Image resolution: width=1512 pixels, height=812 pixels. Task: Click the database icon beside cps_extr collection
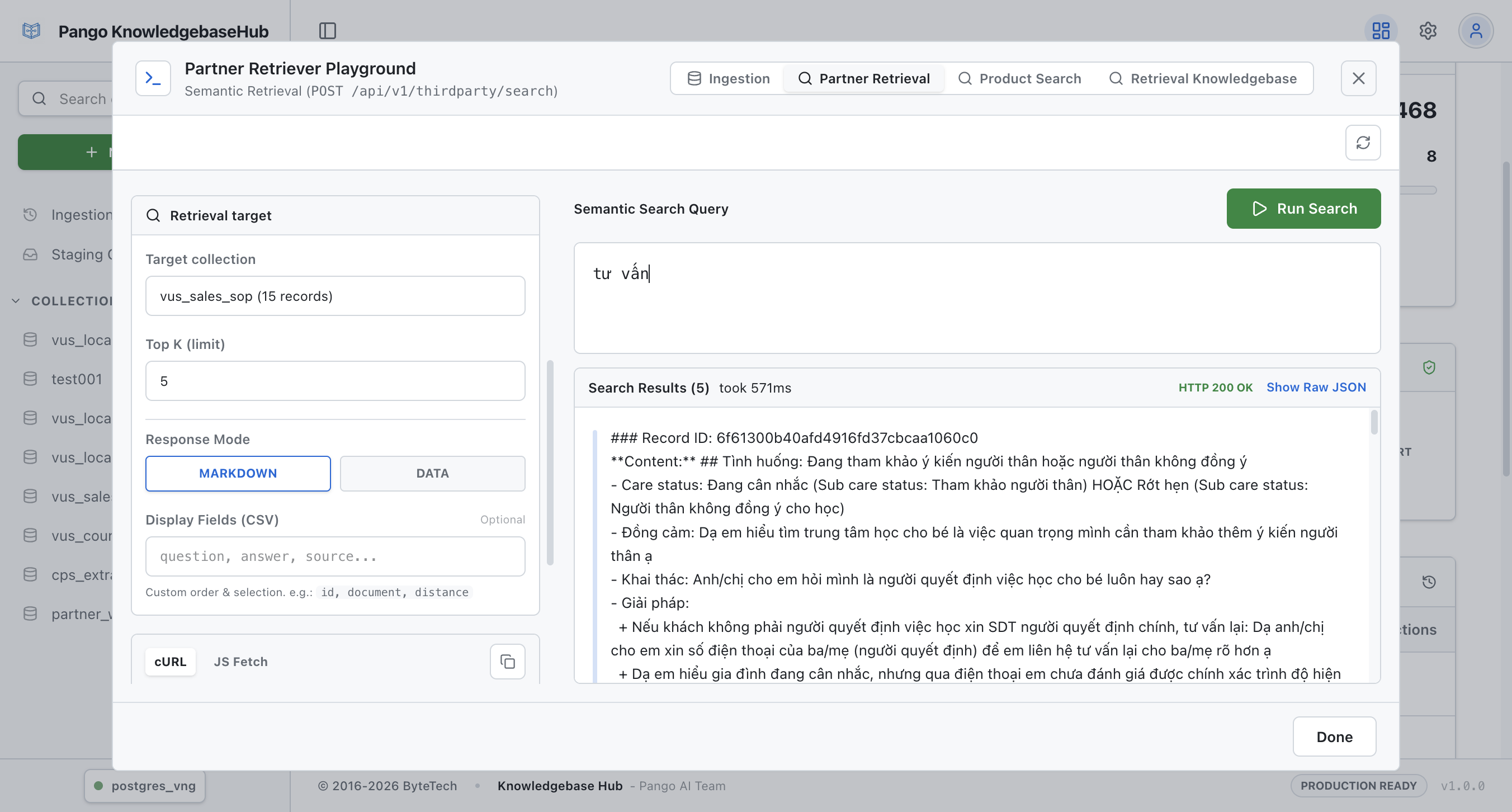coord(30,574)
